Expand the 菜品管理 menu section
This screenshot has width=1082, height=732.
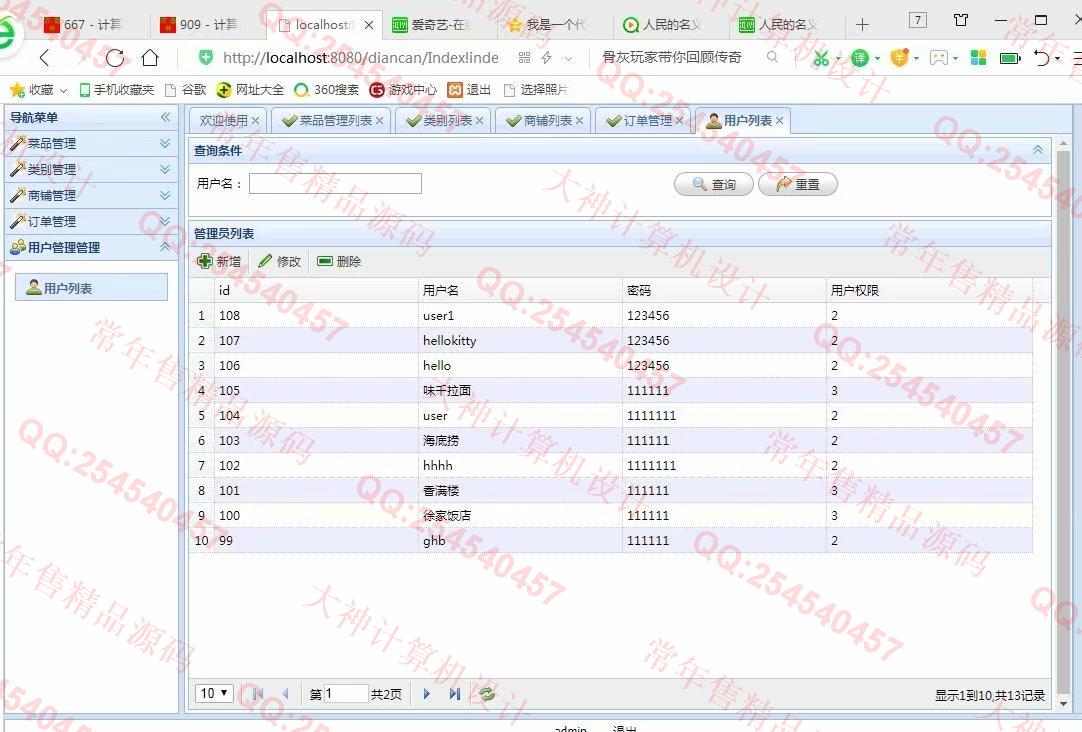(165, 144)
